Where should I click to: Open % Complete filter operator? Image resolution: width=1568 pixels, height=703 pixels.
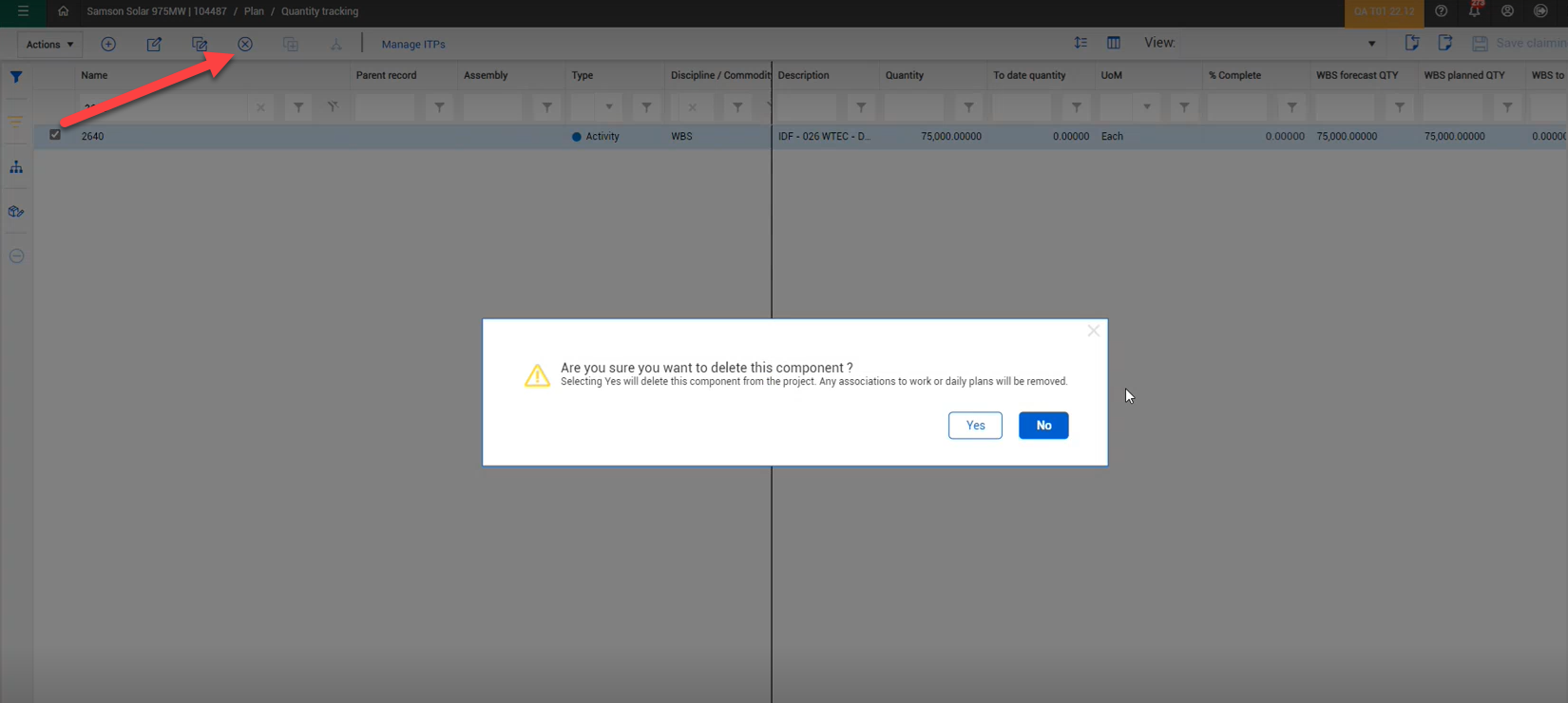pyautogui.click(x=1291, y=107)
